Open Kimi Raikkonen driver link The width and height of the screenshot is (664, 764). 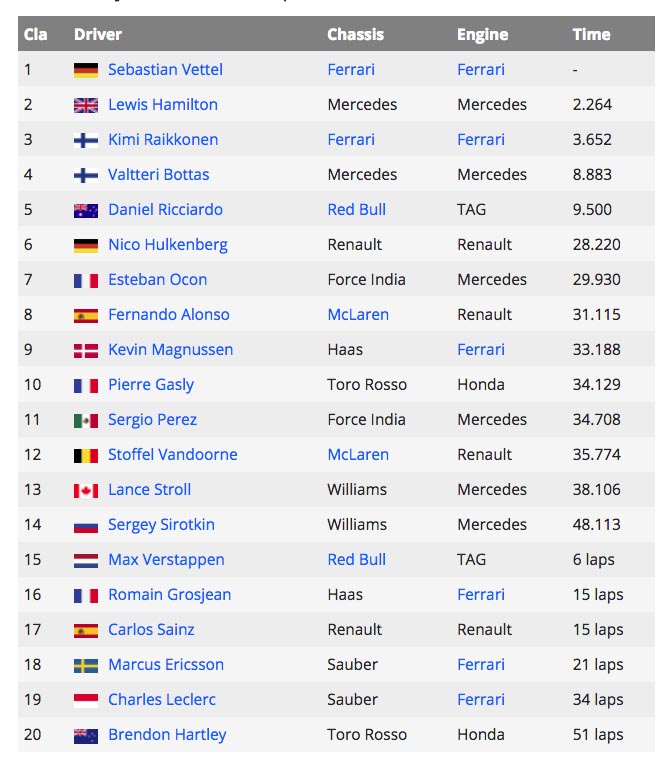point(163,140)
